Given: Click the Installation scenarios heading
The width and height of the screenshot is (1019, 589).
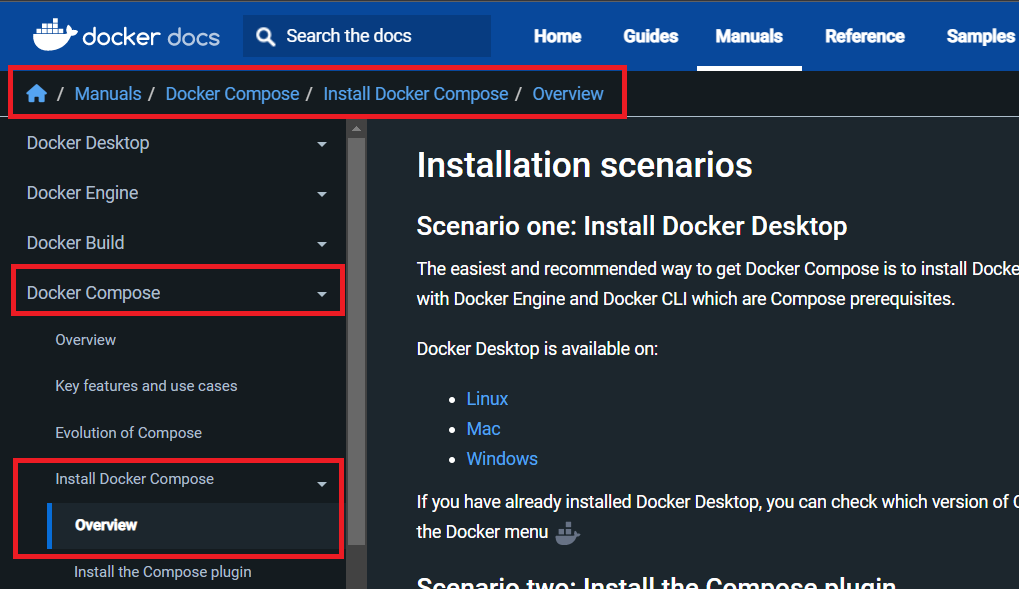Looking at the screenshot, I should coord(584,165).
